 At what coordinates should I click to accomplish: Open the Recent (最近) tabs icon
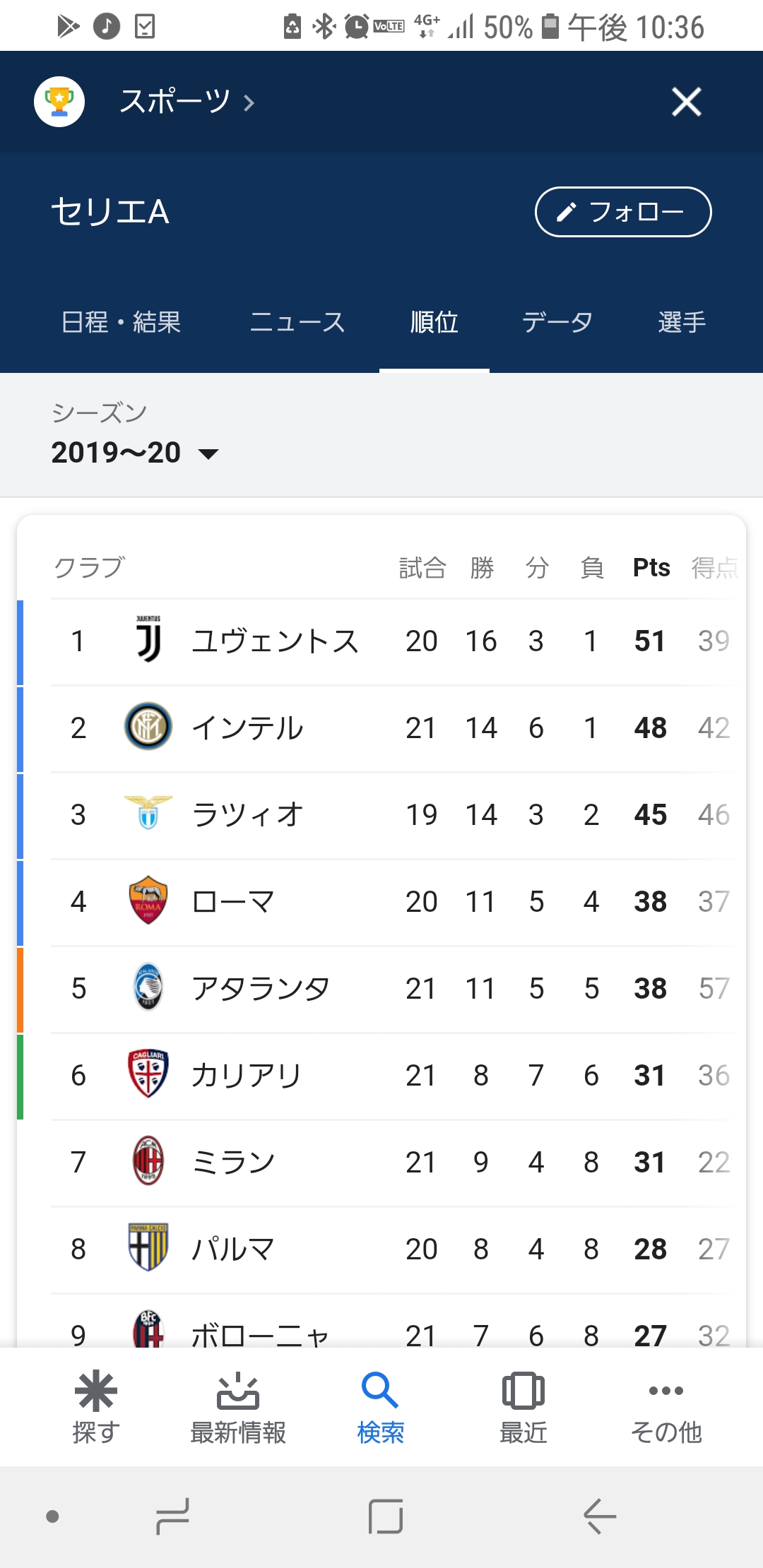[523, 1391]
